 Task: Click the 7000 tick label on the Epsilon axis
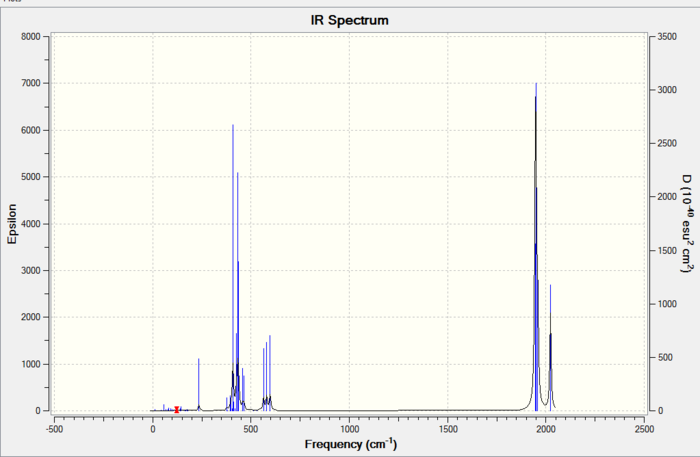click(31, 83)
